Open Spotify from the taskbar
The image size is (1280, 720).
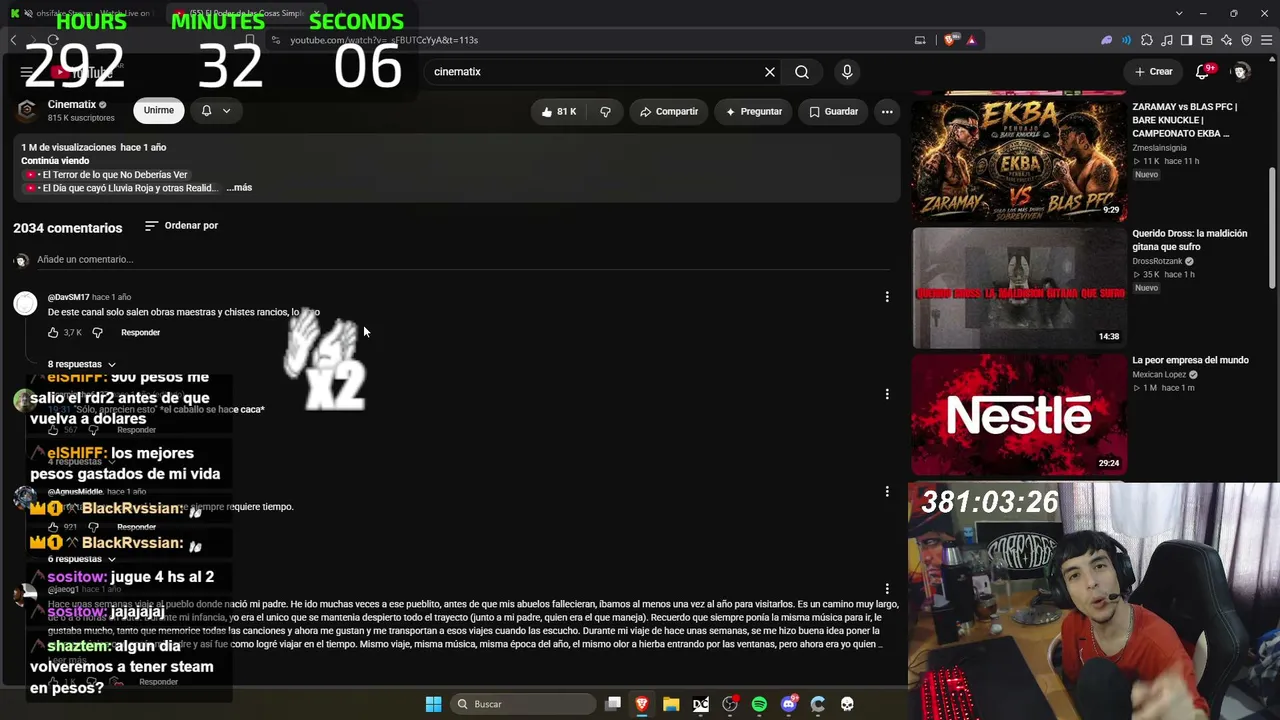[759, 704]
